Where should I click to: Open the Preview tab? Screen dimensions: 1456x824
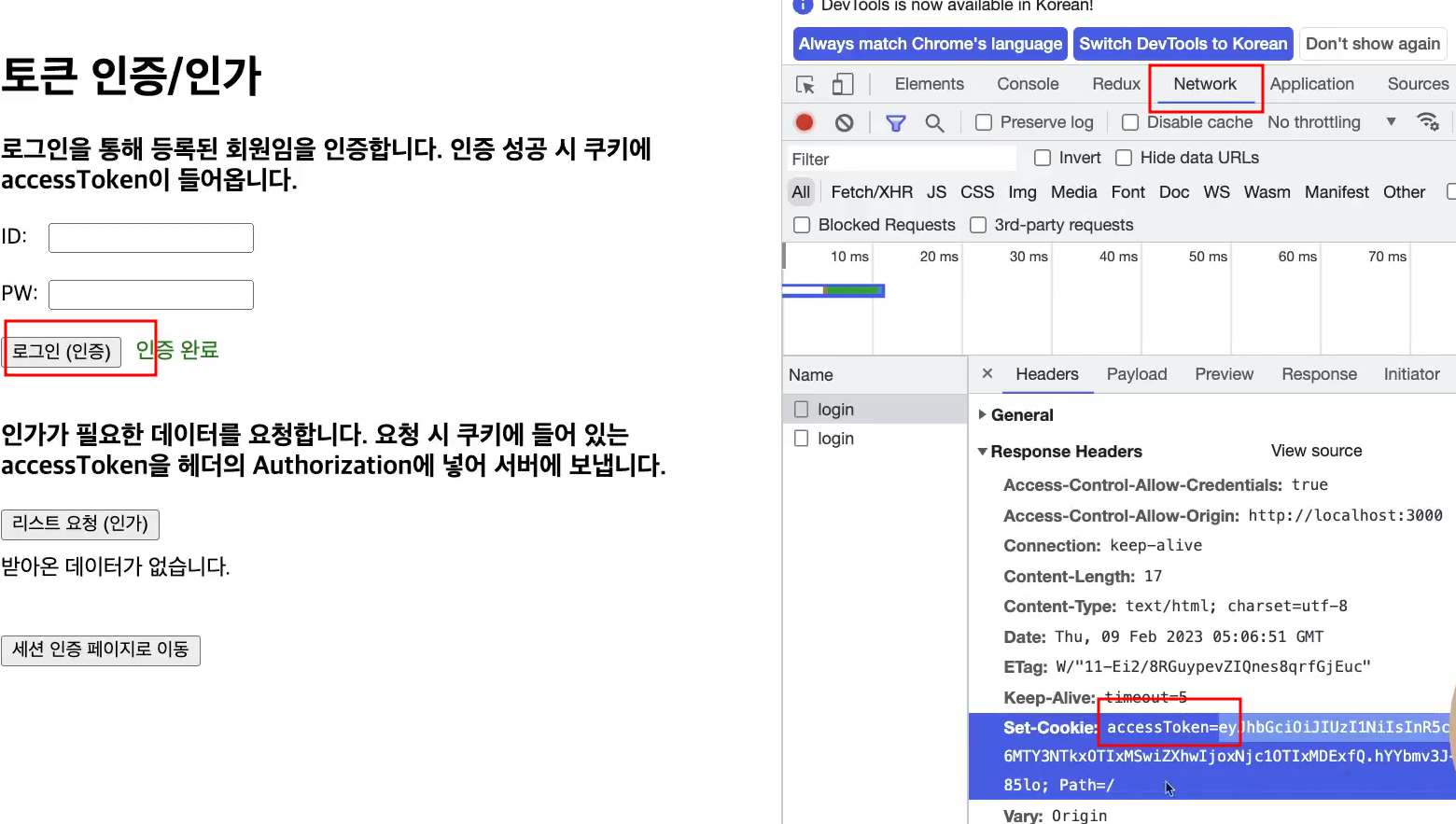click(x=1224, y=374)
